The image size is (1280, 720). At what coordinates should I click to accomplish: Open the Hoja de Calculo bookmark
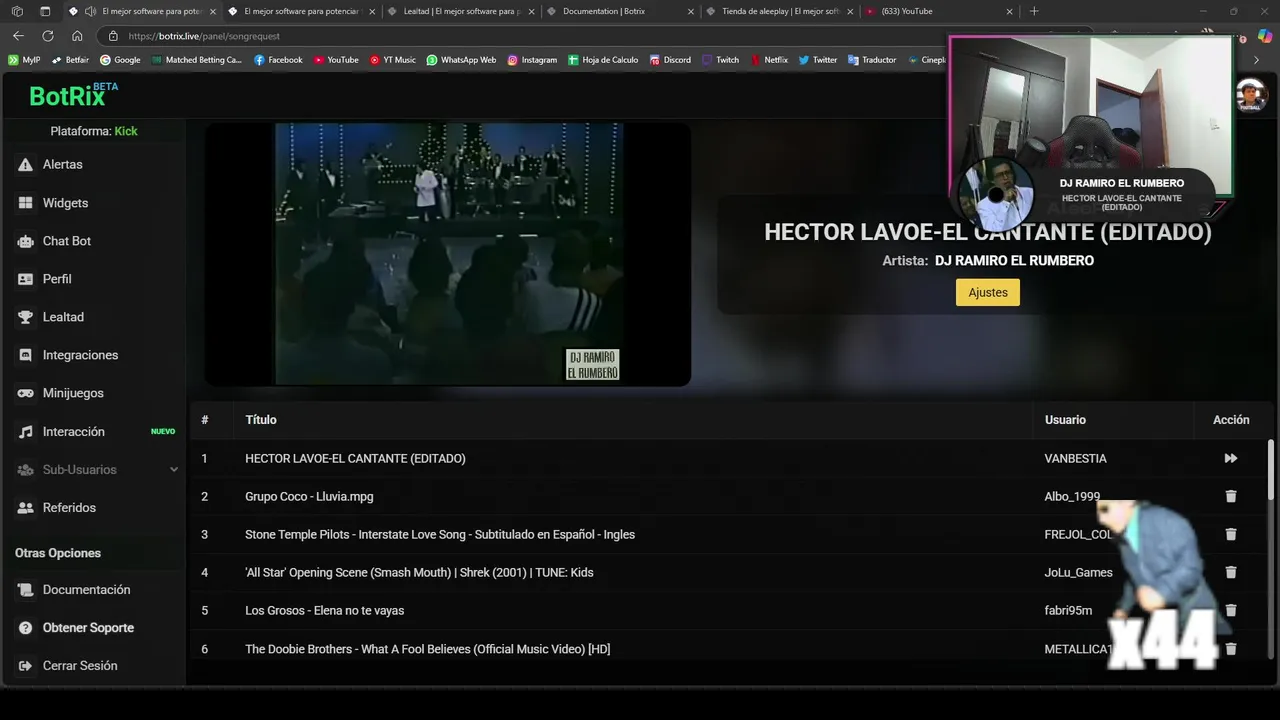tap(603, 60)
